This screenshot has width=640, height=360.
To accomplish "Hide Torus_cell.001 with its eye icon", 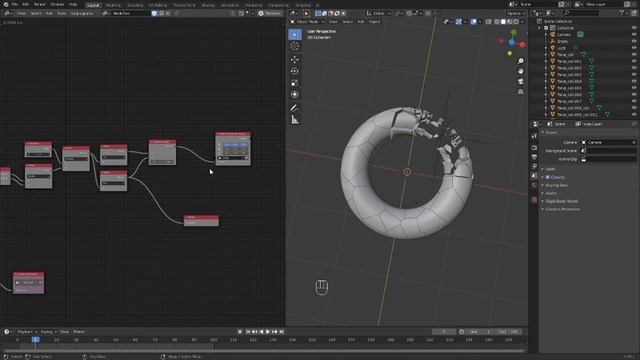I will (x=634, y=61).
